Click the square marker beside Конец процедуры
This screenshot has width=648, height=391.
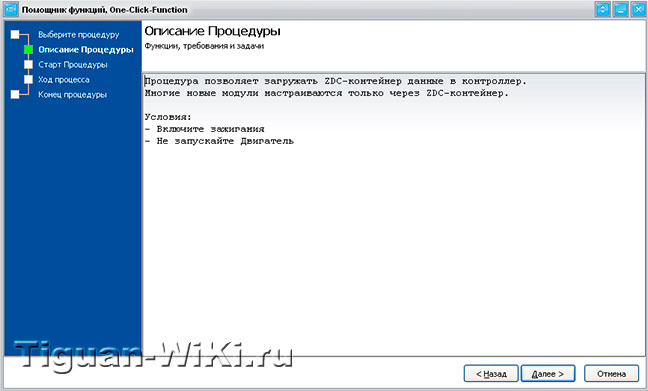tap(15, 94)
